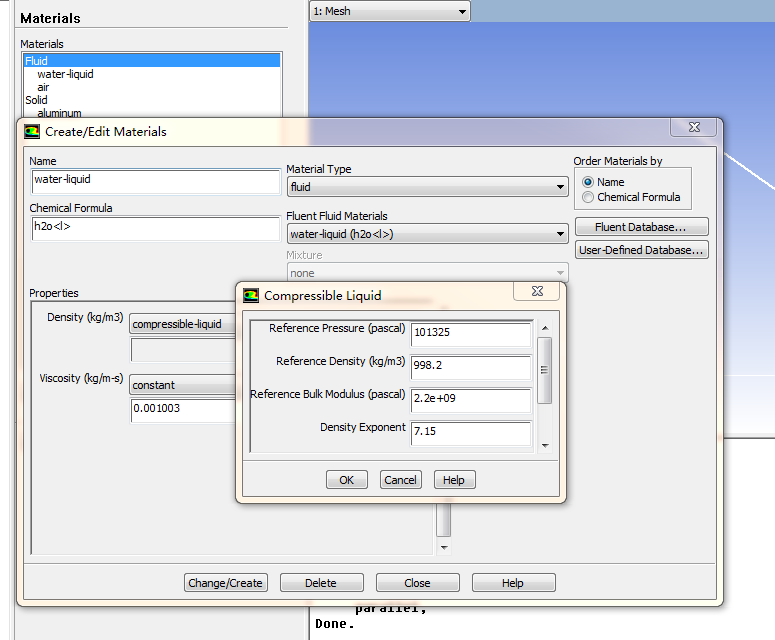Click Fluent Database button
This screenshot has width=775, height=640.
(x=642, y=227)
